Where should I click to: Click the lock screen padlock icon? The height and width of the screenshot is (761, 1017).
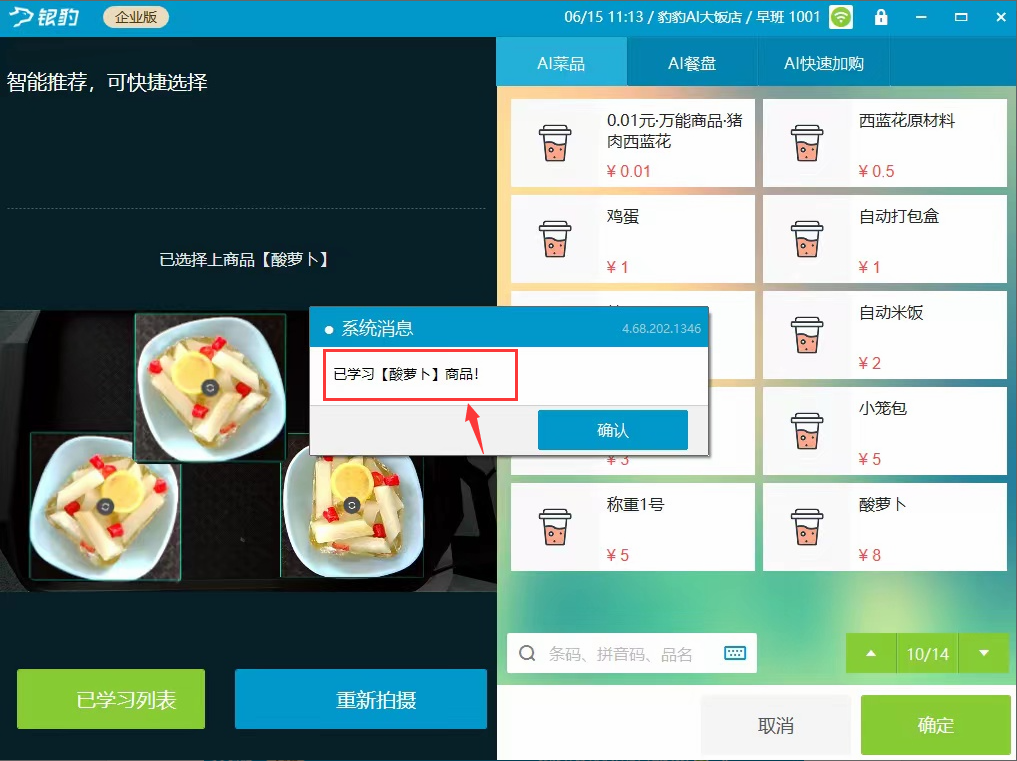(x=881, y=17)
